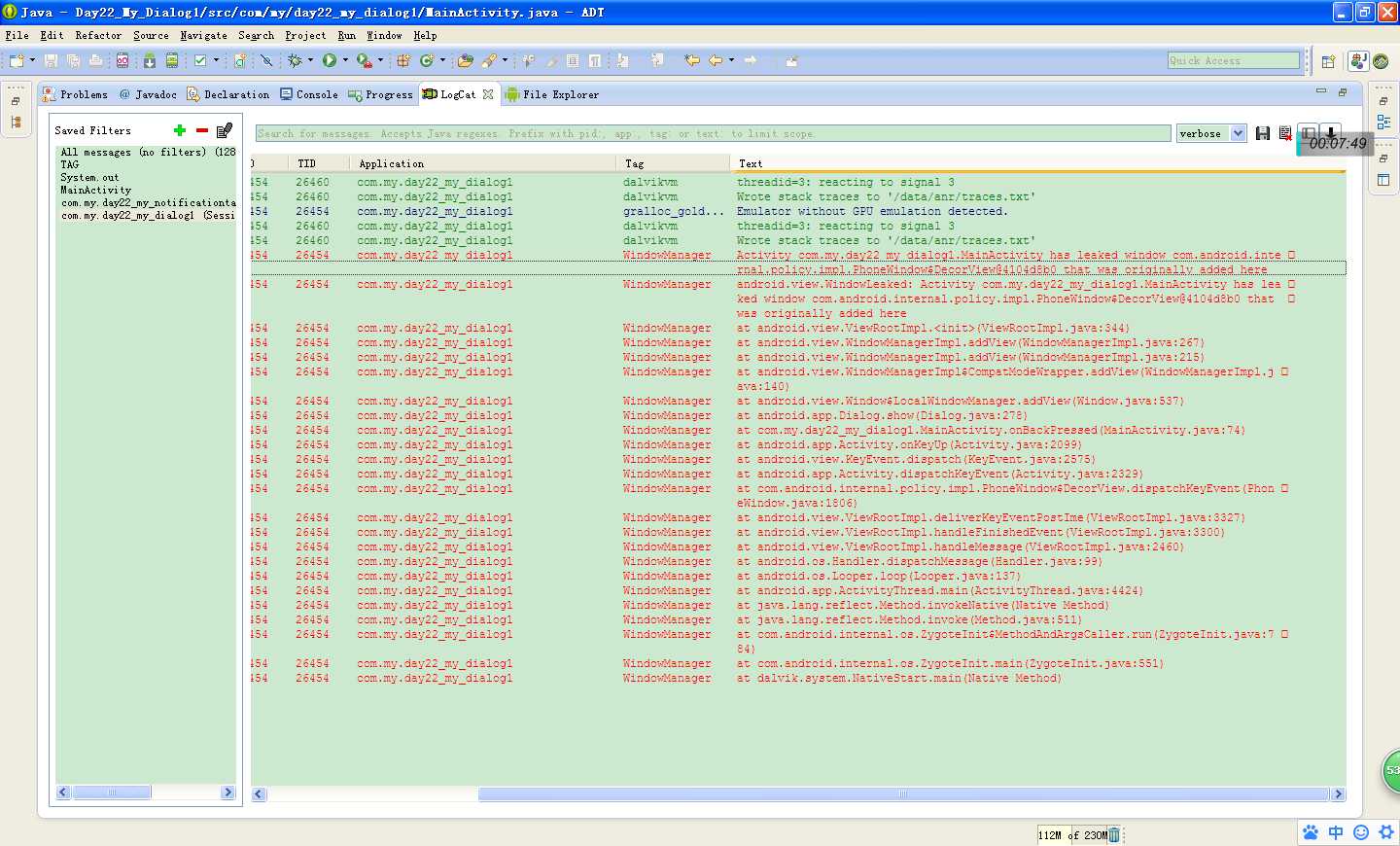Clear the LogCat log icon
This screenshot has height=846, width=1400.
coord(1285,133)
